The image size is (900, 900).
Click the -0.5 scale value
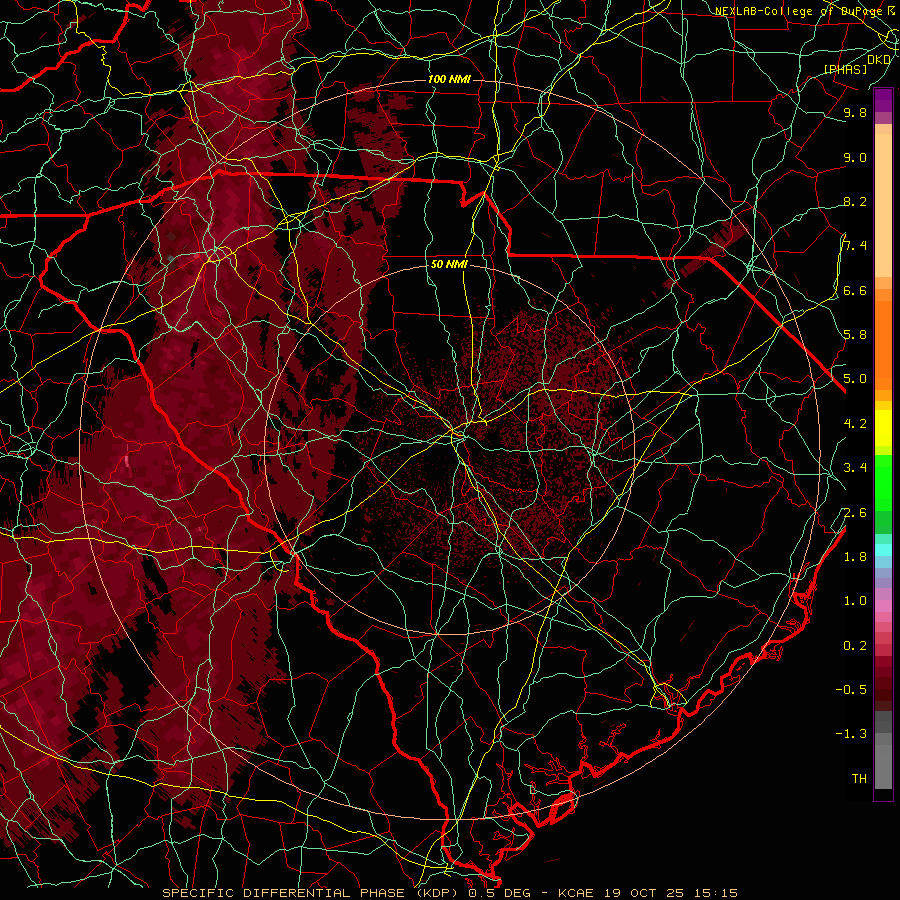click(851, 690)
